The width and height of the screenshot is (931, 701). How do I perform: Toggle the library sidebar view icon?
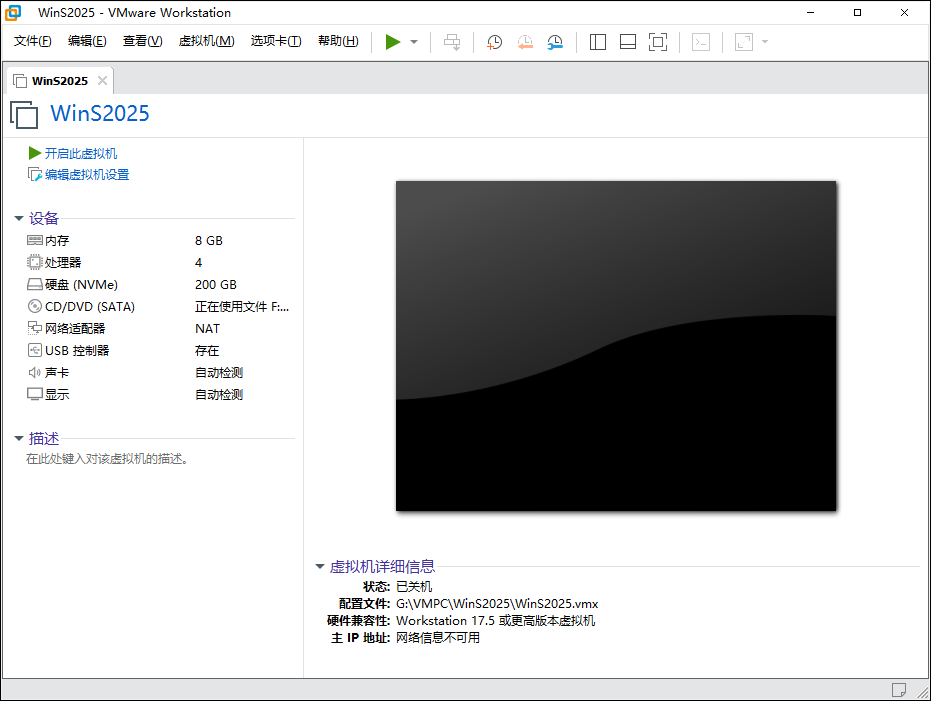(x=598, y=42)
